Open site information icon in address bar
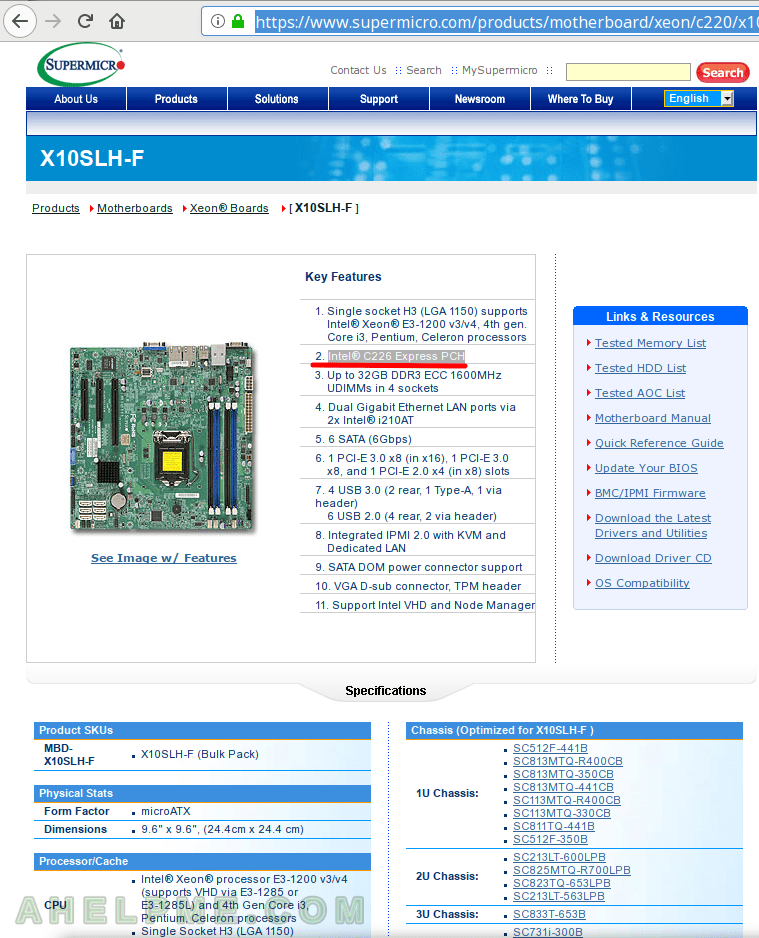Viewport: 759px width, 938px height. click(x=218, y=22)
